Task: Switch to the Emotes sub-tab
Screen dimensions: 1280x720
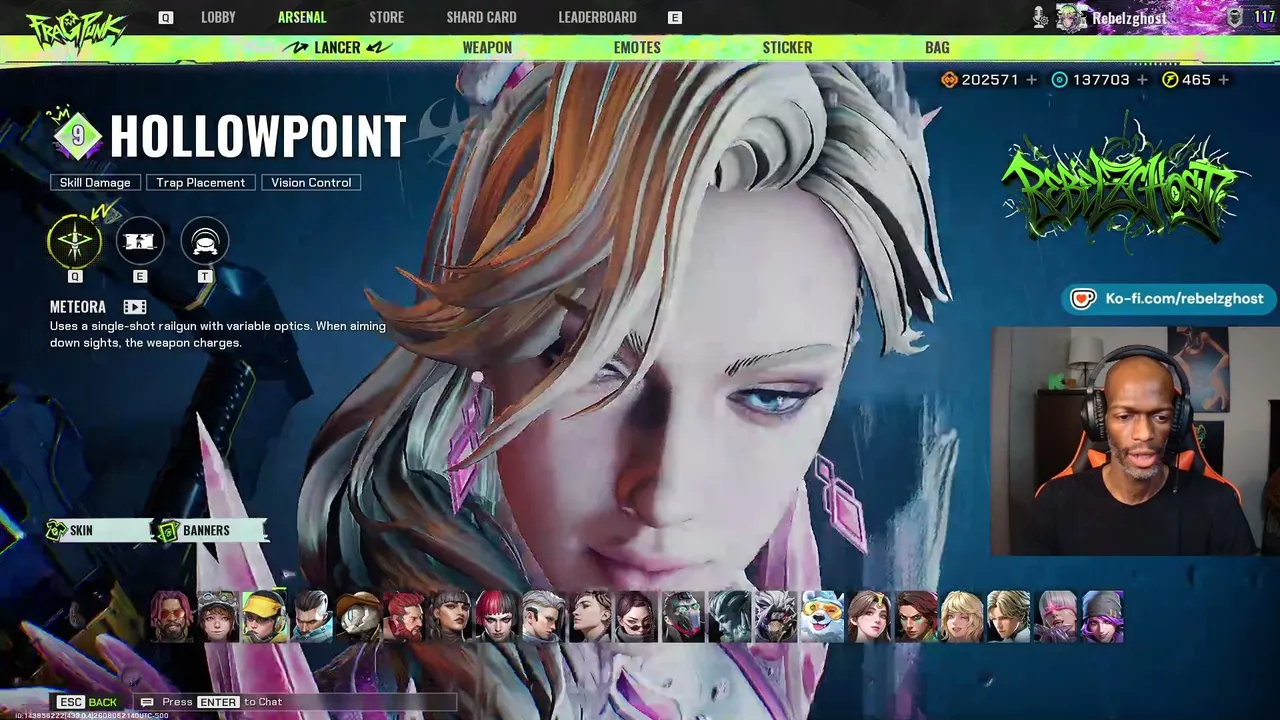Action: 637,47
